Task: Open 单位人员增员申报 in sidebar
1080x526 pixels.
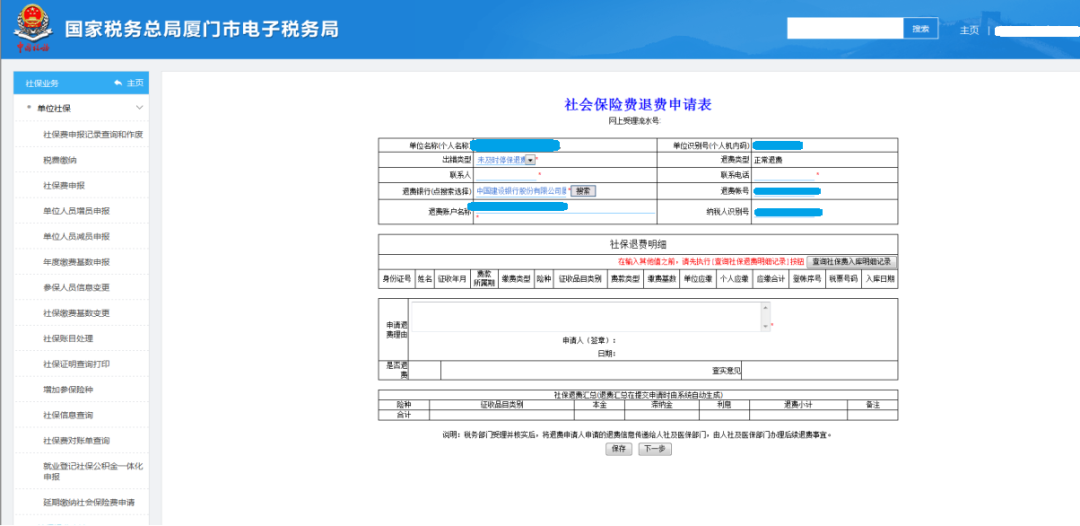Action: 76,211
